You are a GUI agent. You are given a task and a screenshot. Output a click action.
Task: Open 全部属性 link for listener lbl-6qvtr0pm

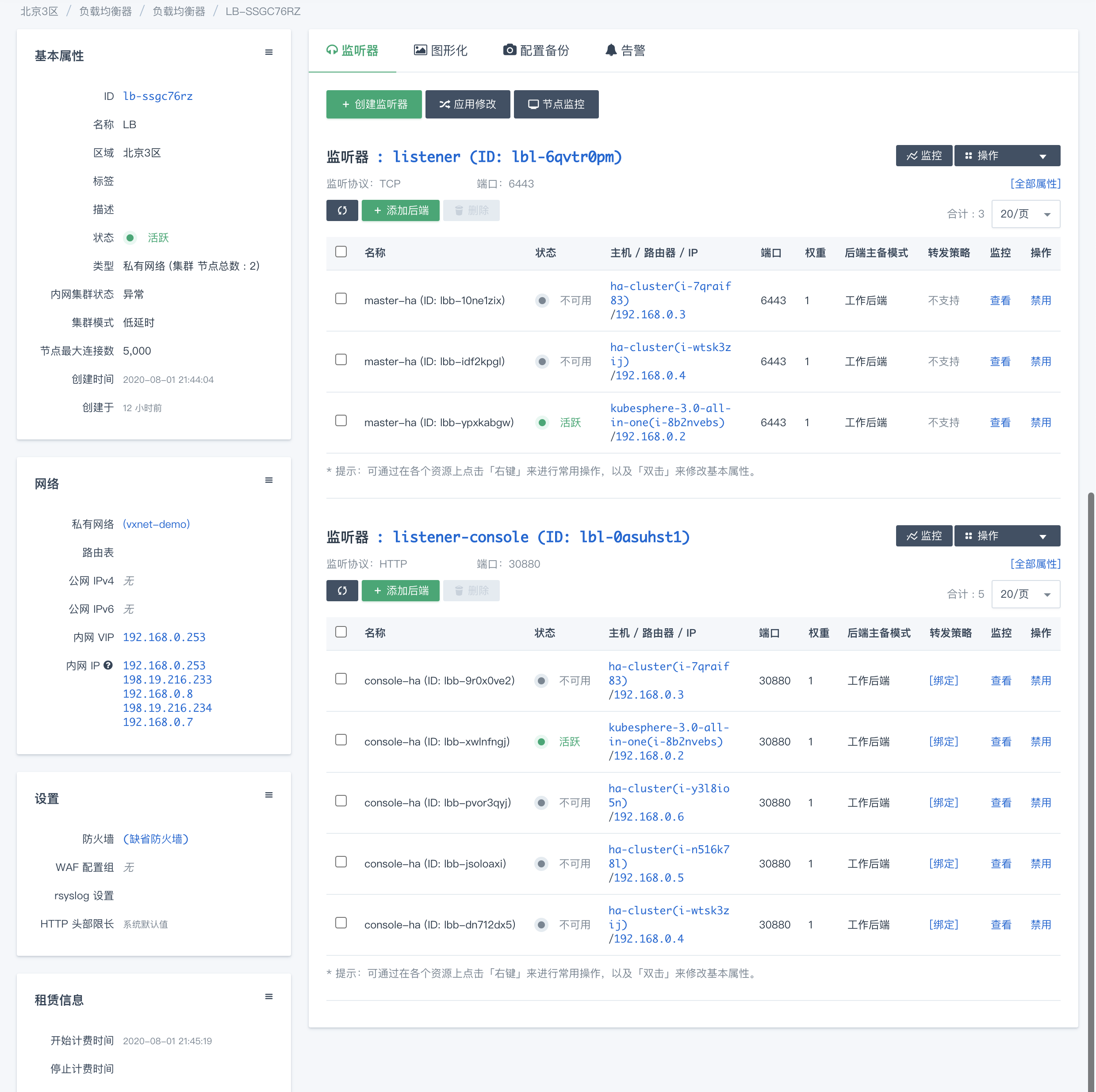click(1035, 184)
